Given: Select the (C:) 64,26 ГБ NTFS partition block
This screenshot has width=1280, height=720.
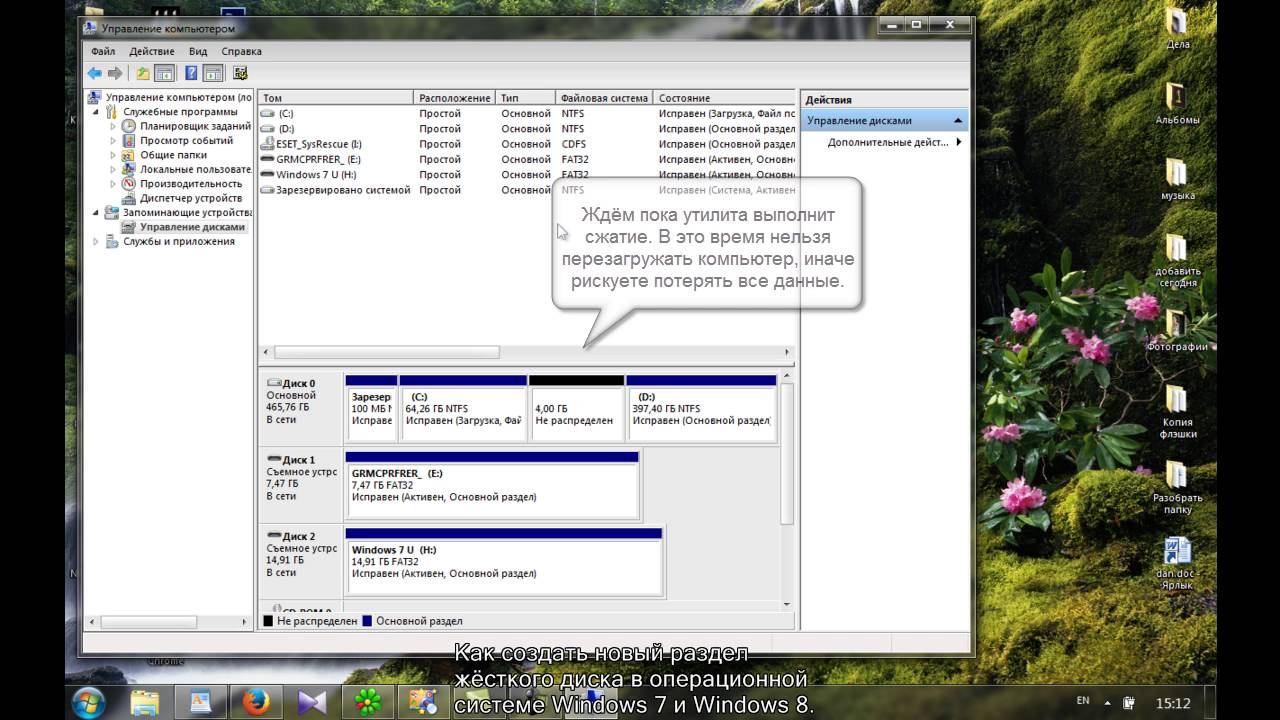Looking at the screenshot, I should click(x=463, y=408).
